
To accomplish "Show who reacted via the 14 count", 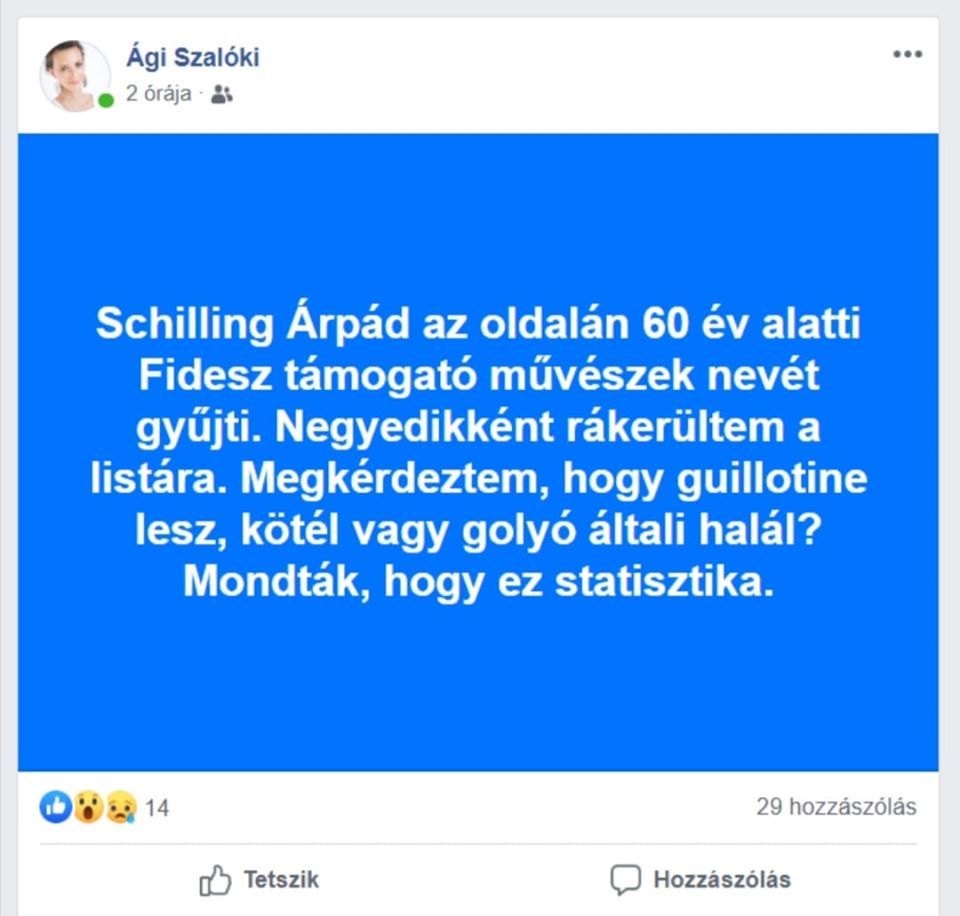I will point(157,808).
